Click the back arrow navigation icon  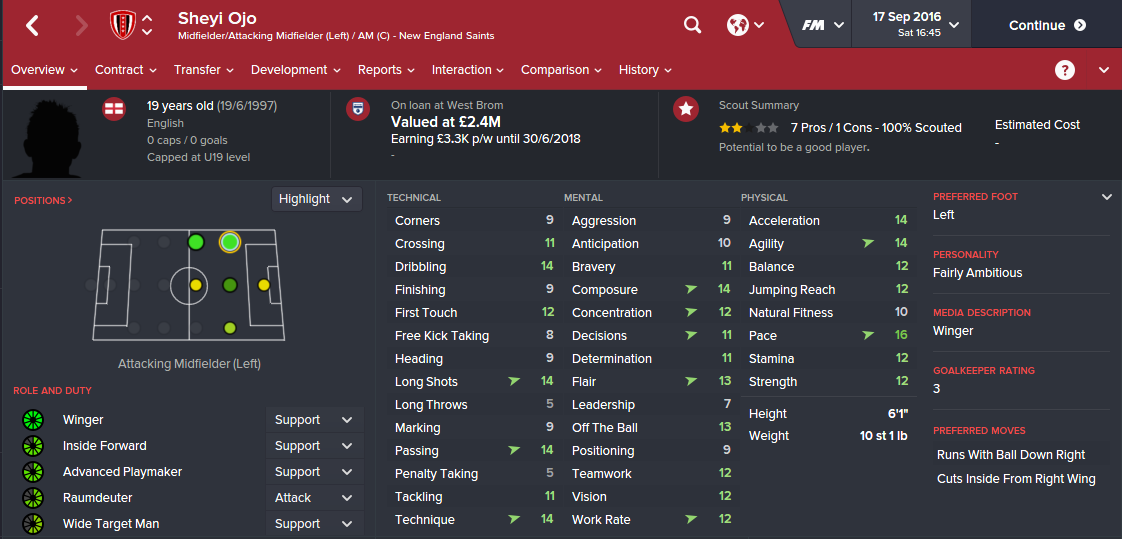(x=32, y=26)
